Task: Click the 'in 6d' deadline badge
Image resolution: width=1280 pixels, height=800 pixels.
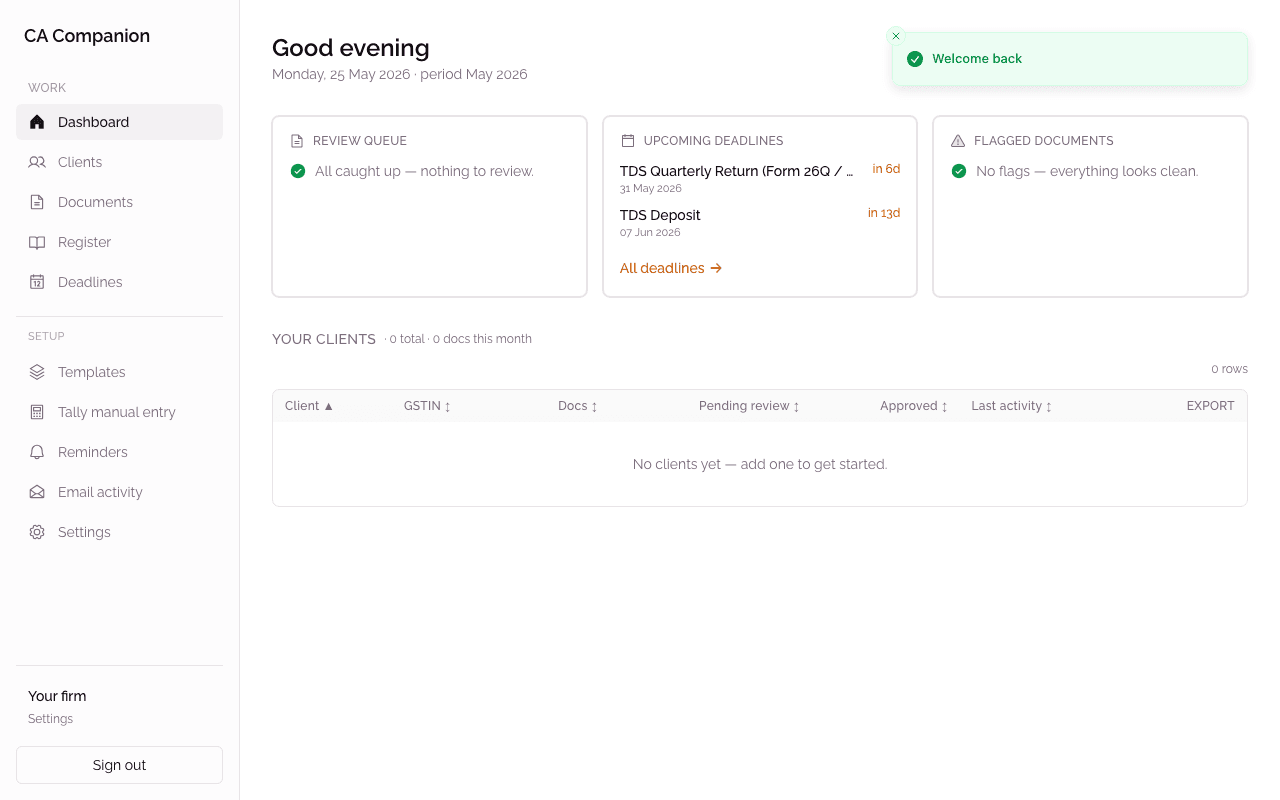Action: pos(886,169)
